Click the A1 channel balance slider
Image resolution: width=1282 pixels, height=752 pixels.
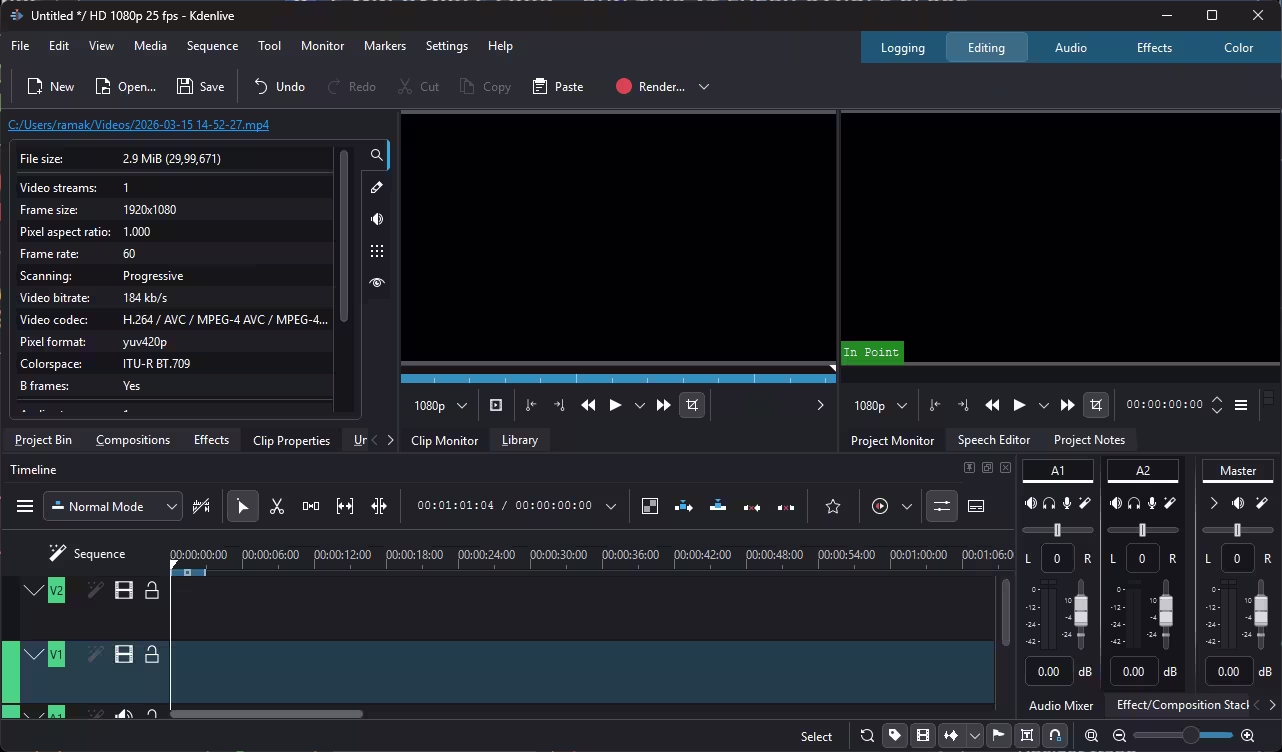coord(1057,530)
